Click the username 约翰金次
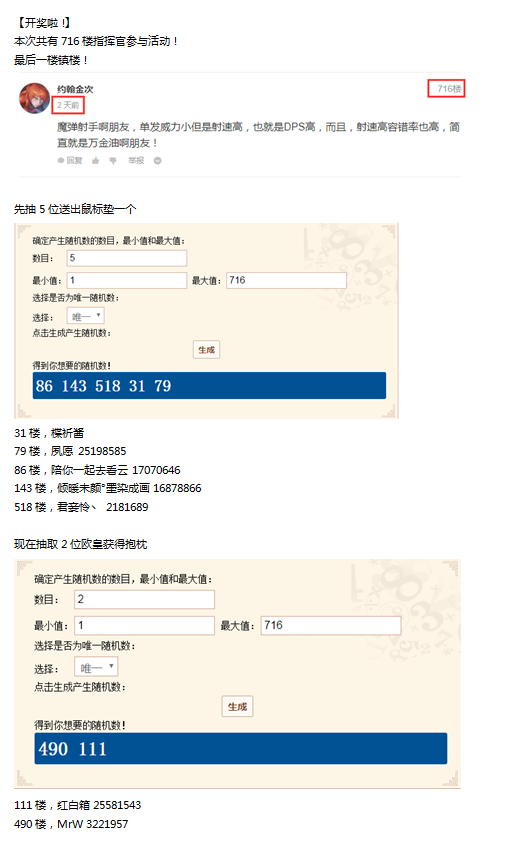 (75, 89)
